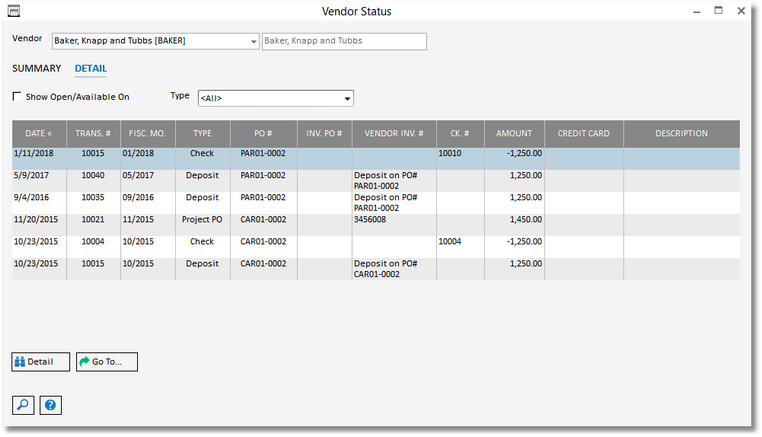Click the Detail button

click(x=41, y=362)
